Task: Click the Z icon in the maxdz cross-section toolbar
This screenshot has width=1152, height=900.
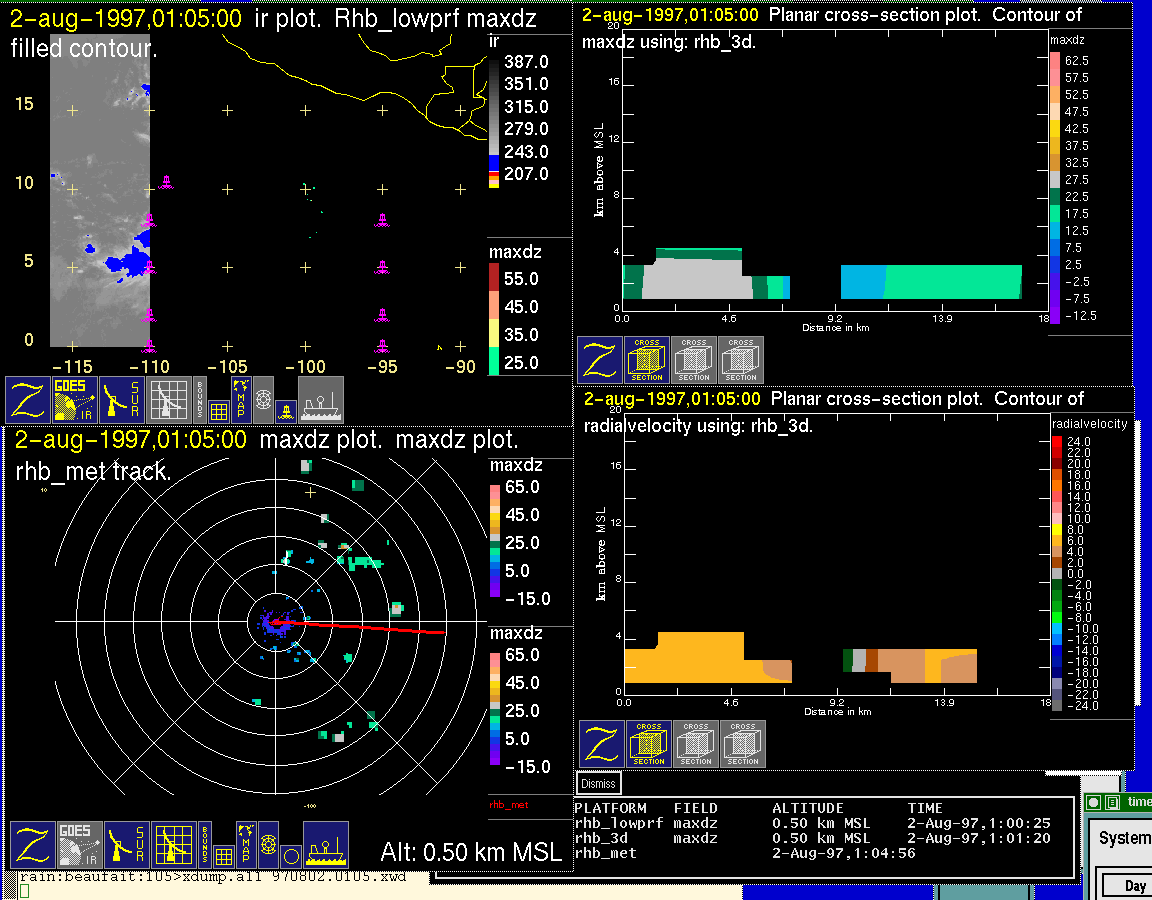Action: coord(600,360)
